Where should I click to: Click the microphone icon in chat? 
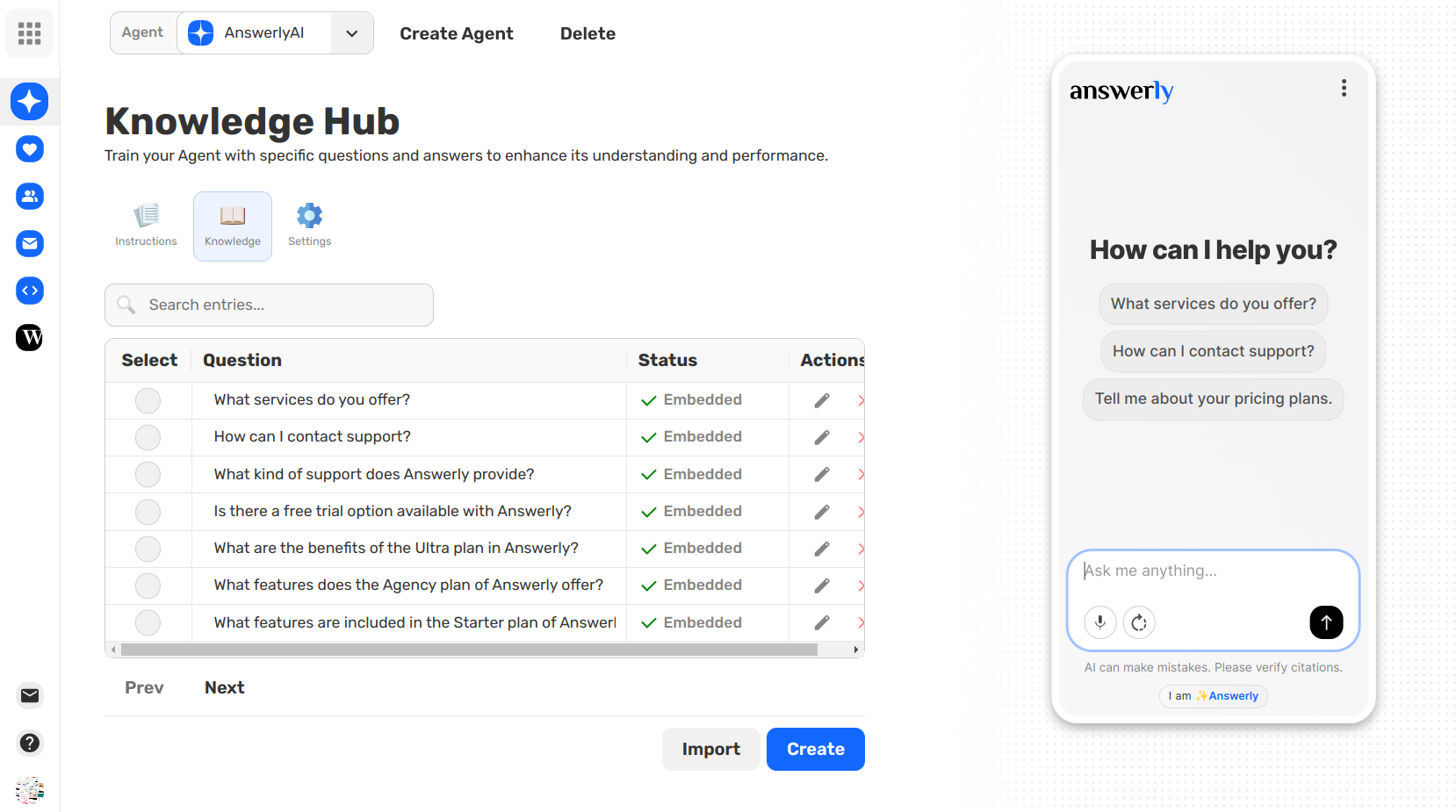(x=1099, y=622)
